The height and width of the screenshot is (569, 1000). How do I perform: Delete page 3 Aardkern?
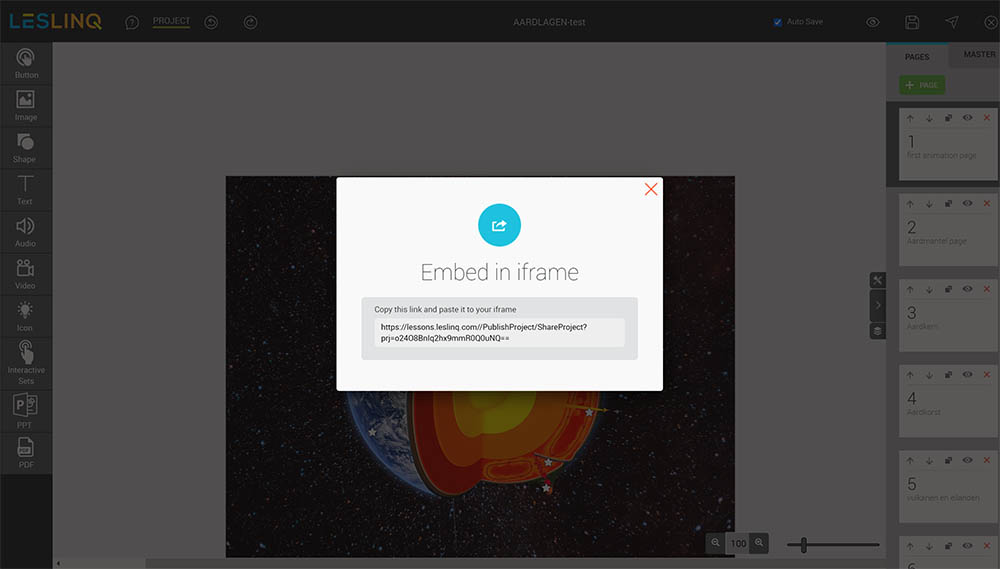coord(987,289)
